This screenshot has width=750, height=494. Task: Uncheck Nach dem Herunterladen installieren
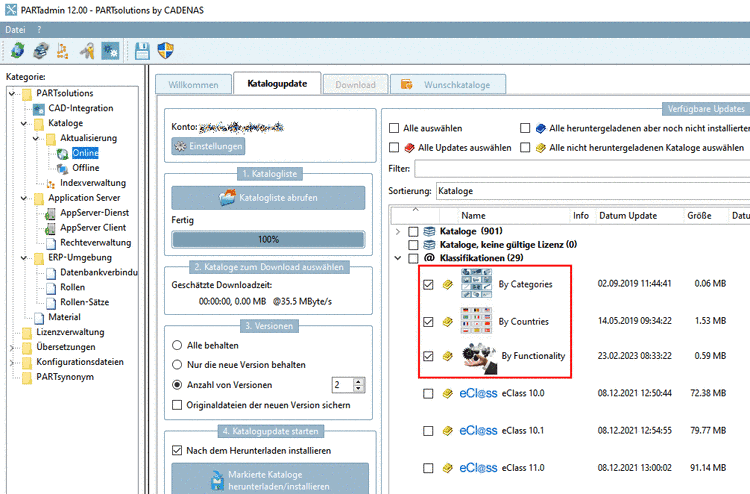click(177, 450)
